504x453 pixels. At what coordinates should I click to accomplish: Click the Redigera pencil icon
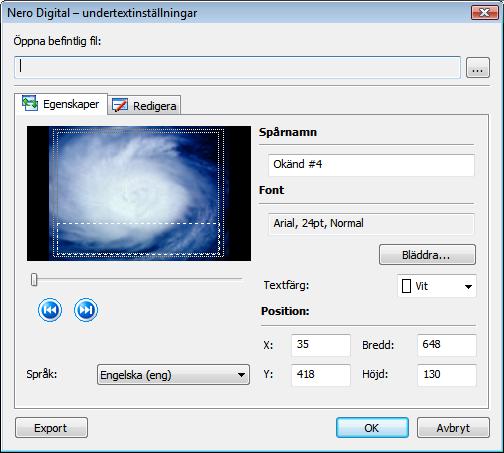click(x=120, y=105)
